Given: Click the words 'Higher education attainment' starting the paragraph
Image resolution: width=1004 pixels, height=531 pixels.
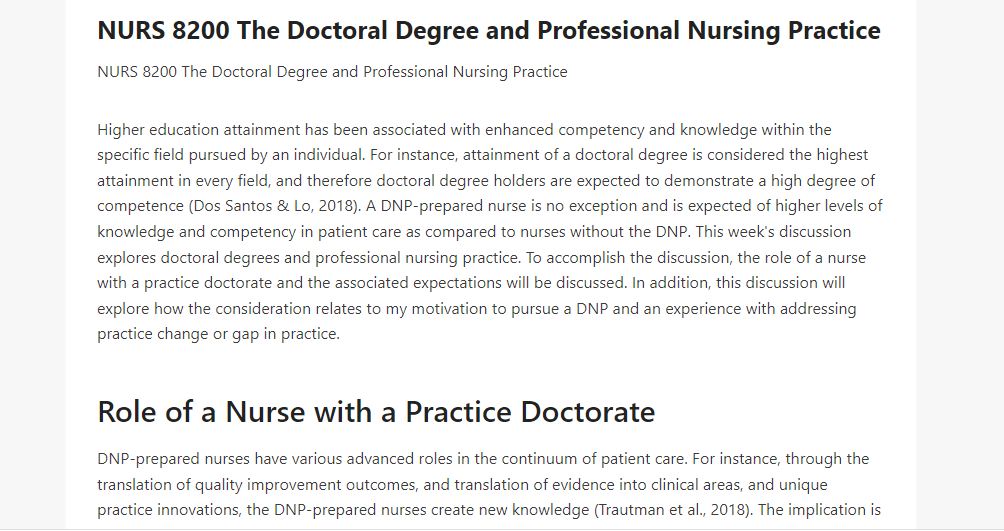Looking at the screenshot, I should (198, 129).
